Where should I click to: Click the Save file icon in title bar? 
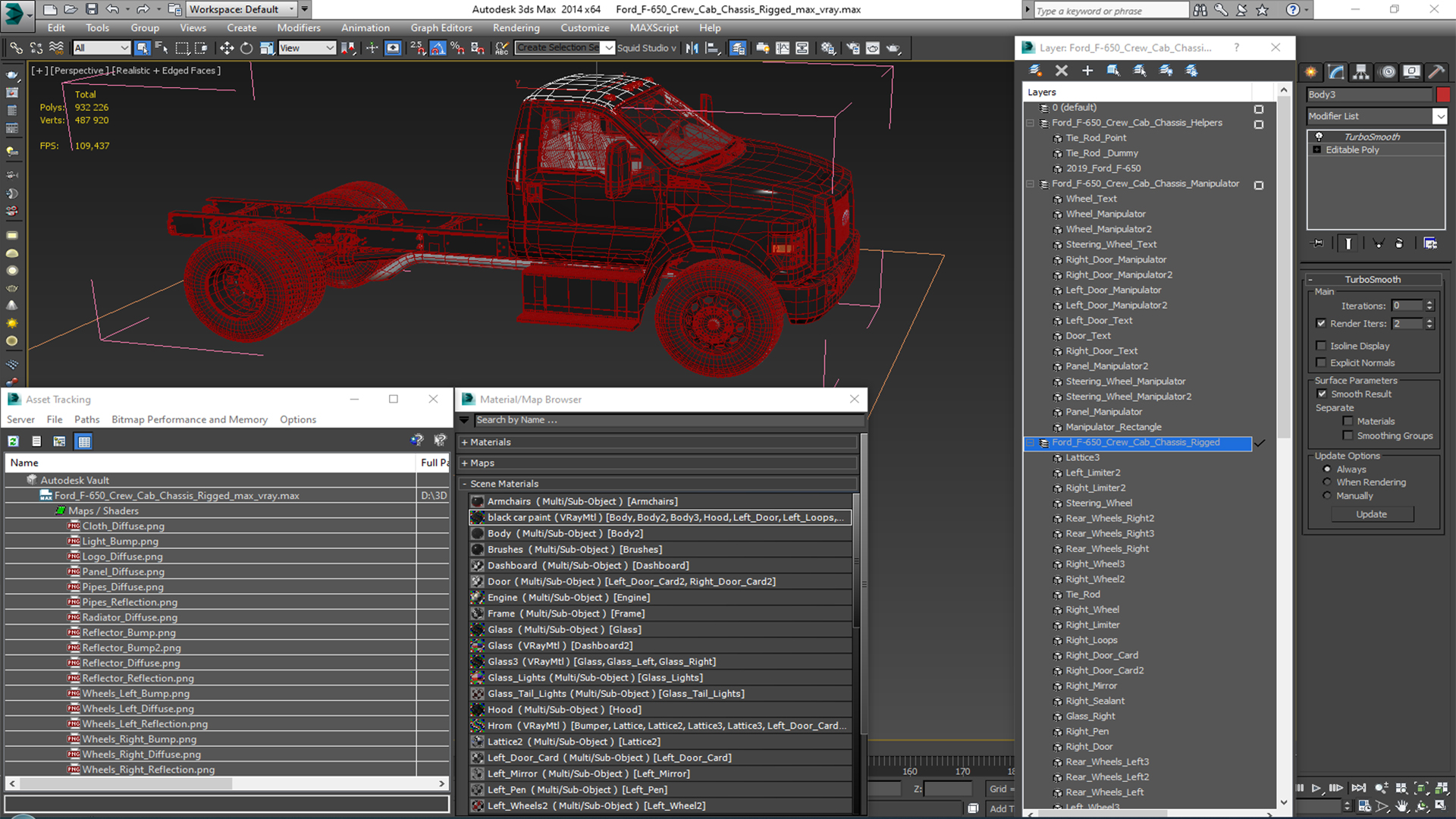click(91, 9)
